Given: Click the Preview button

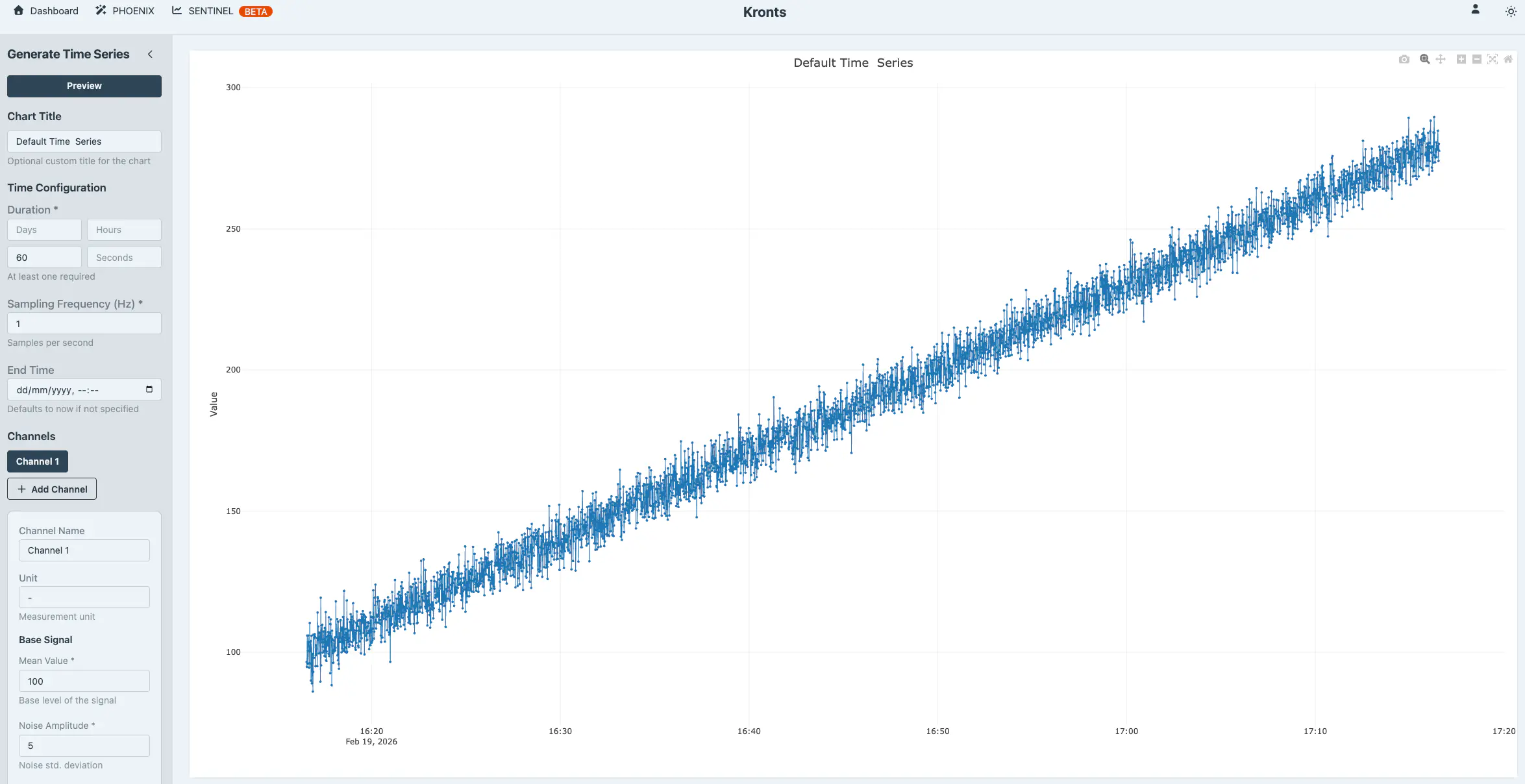Looking at the screenshot, I should (84, 86).
